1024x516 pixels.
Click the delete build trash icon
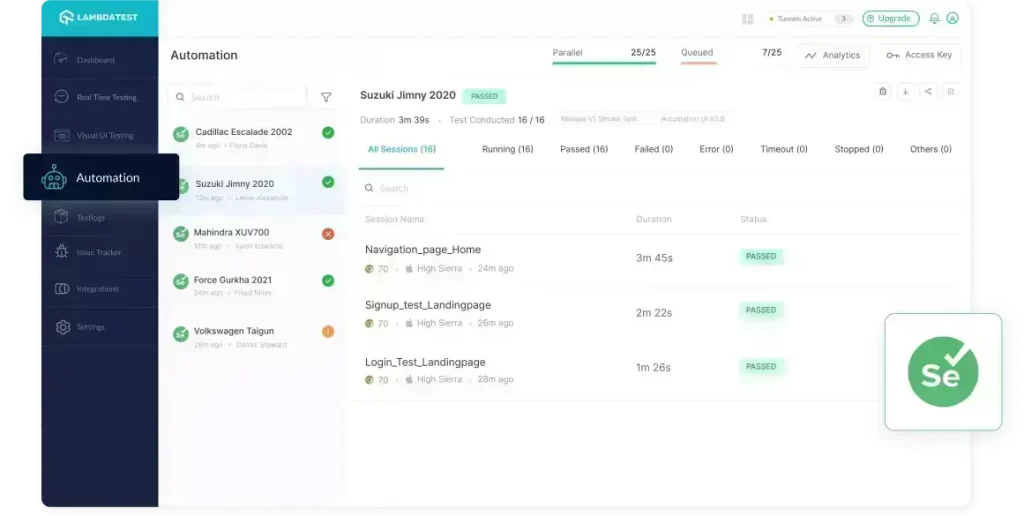tap(951, 91)
